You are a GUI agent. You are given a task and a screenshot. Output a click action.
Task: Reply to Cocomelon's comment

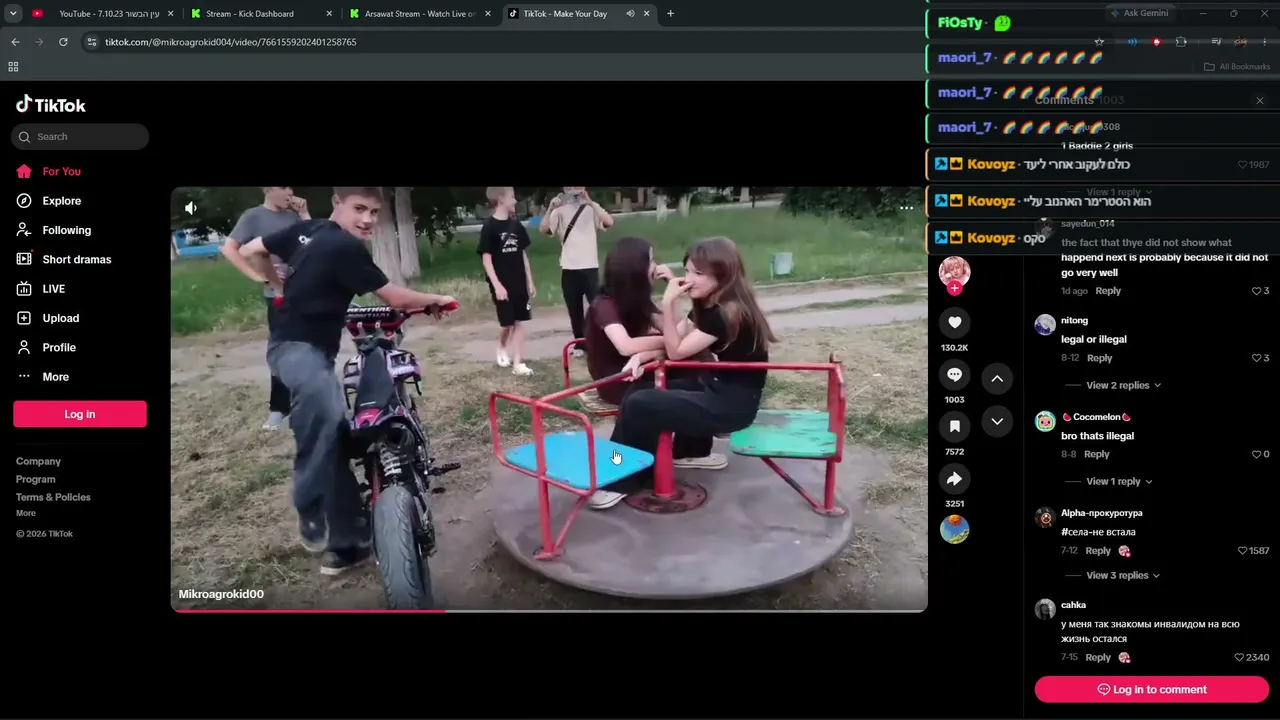click(x=1096, y=454)
